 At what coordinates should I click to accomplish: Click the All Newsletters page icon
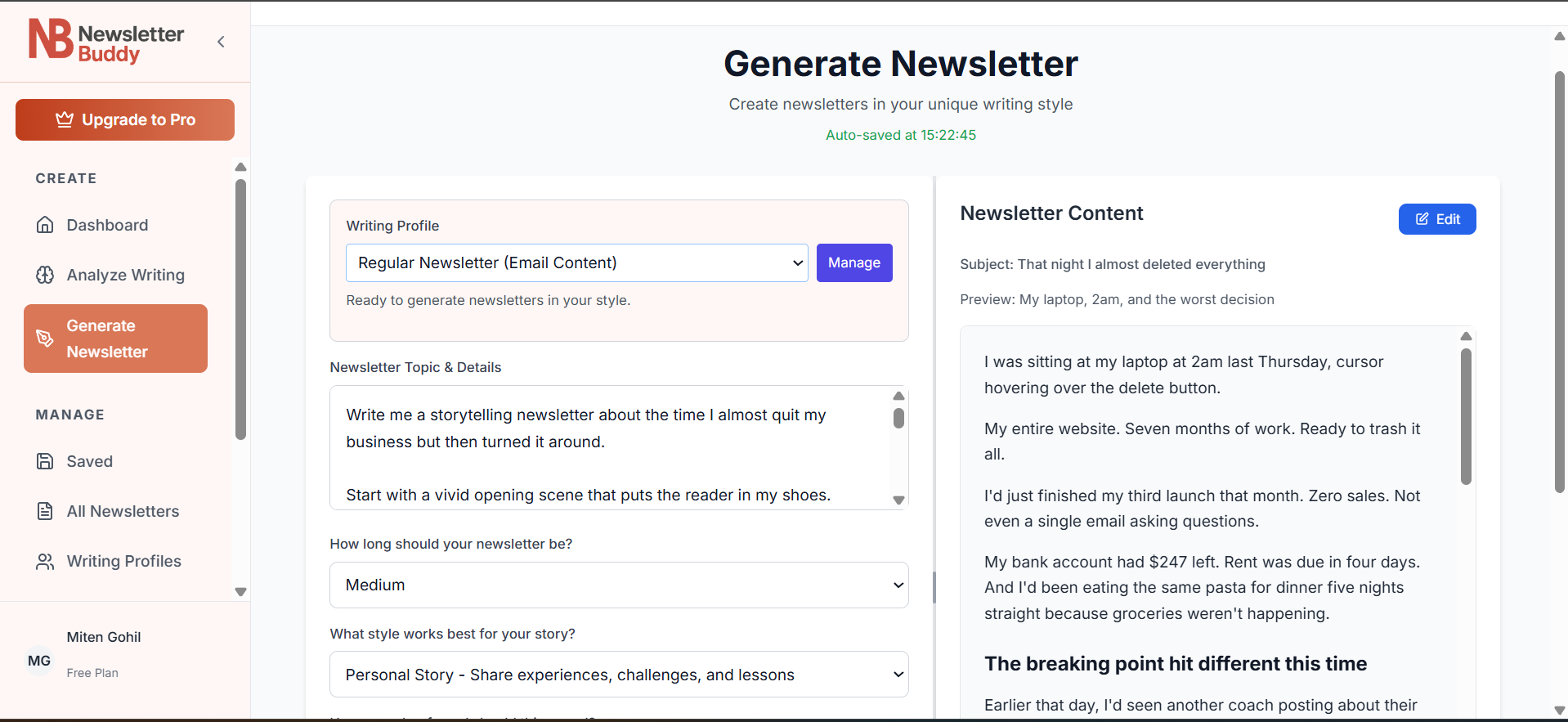(x=45, y=511)
